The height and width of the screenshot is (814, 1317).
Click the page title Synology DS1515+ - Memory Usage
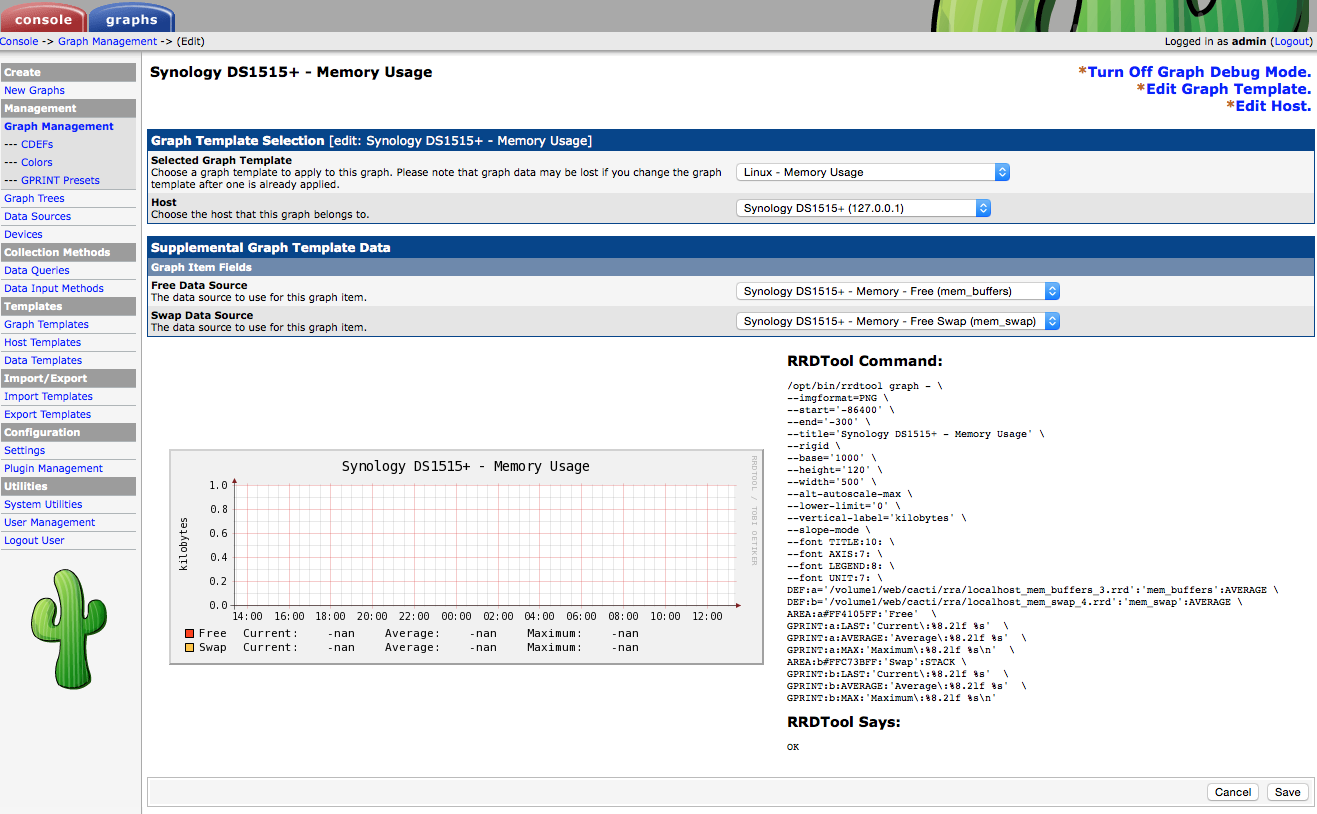291,72
